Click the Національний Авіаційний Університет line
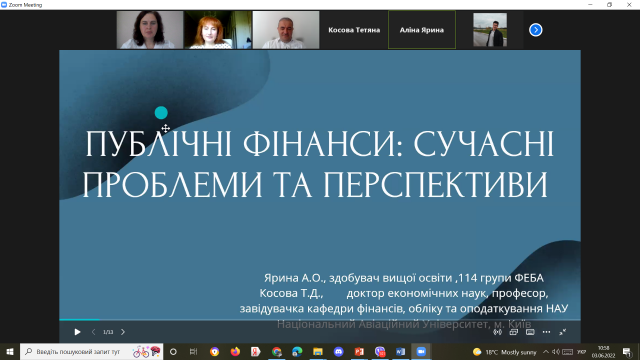640x360 pixels. pyautogui.click(x=404, y=324)
